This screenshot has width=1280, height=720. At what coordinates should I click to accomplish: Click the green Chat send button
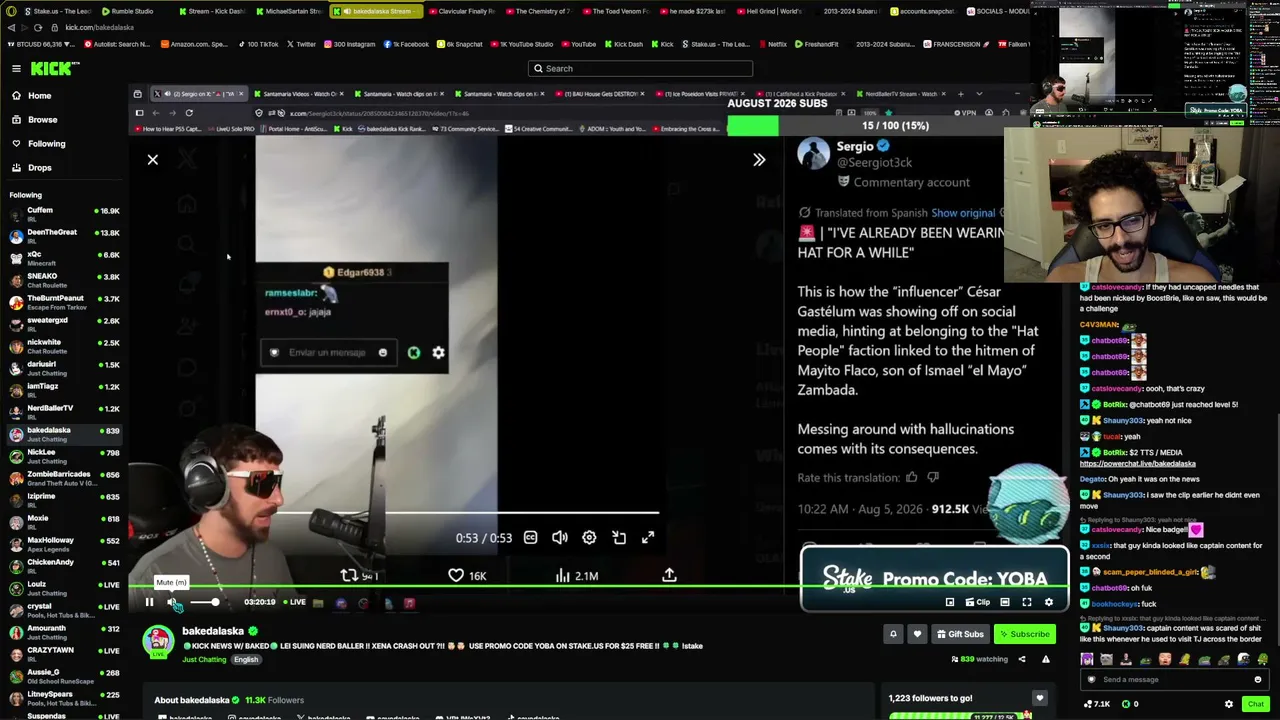[x=1255, y=704]
